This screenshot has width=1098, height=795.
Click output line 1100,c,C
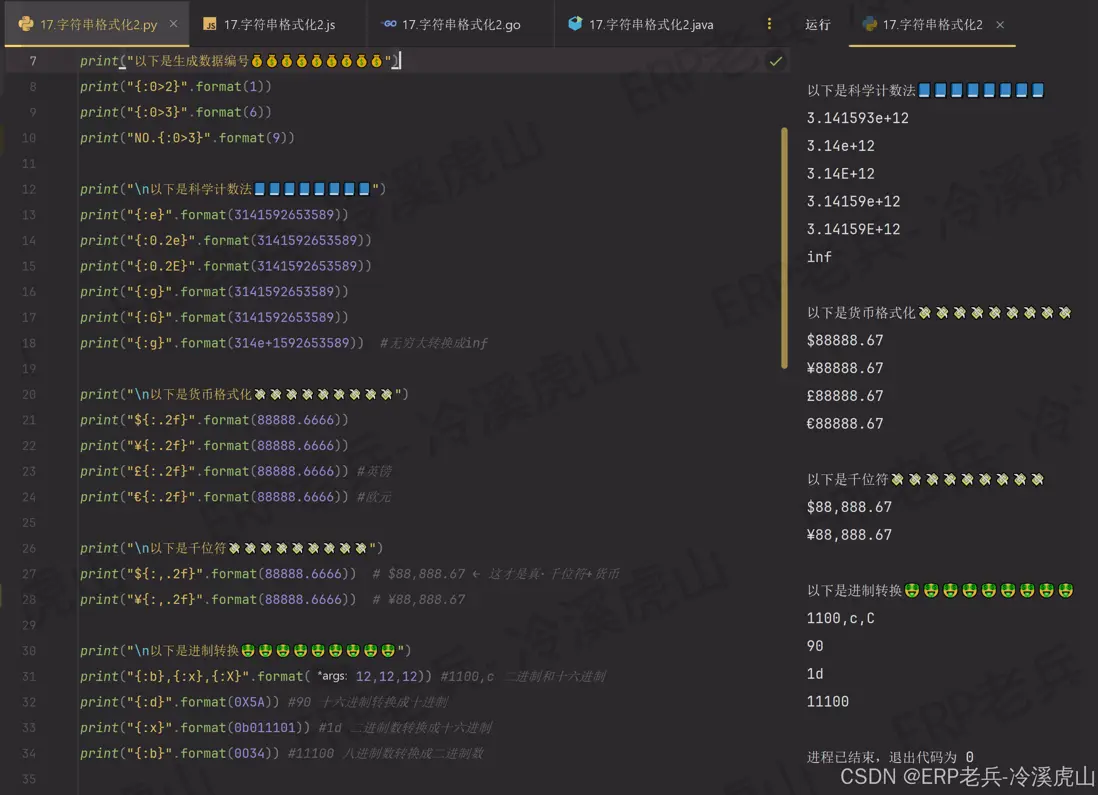(x=840, y=618)
